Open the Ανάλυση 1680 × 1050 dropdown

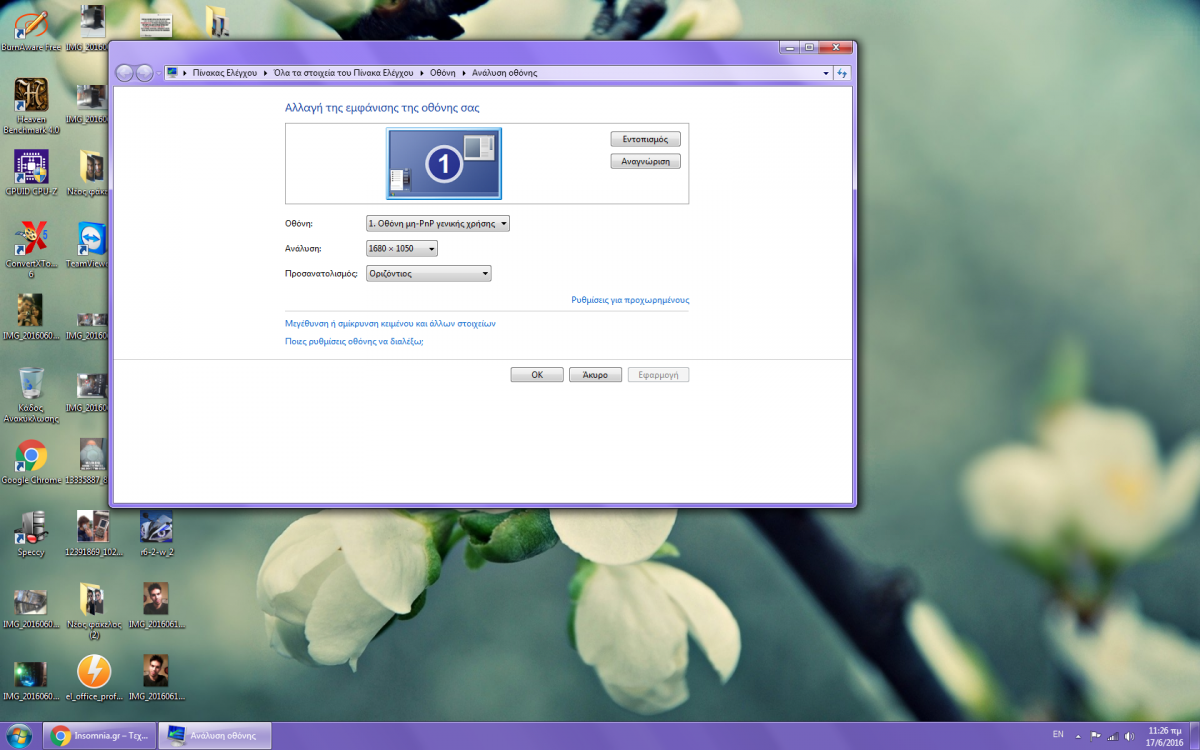[x=402, y=248]
